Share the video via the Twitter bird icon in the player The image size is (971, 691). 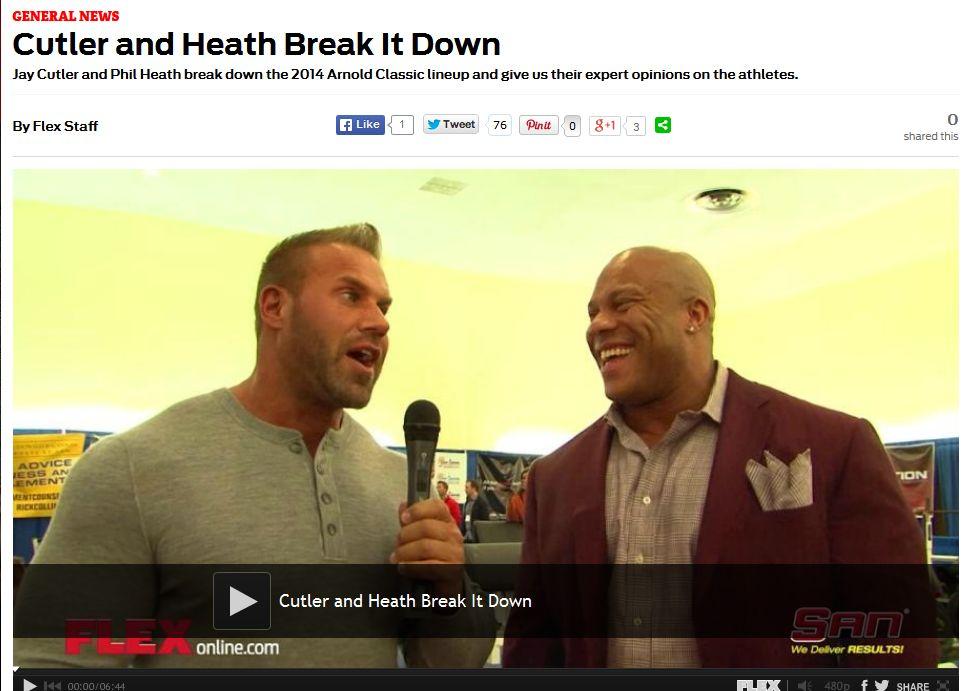coord(881,685)
